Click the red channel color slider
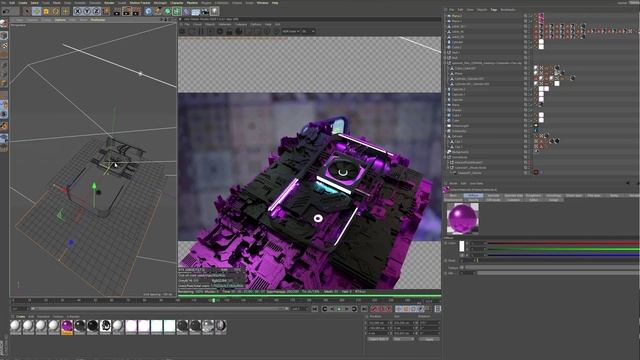640x360 pixels. [x=563, y=243]
